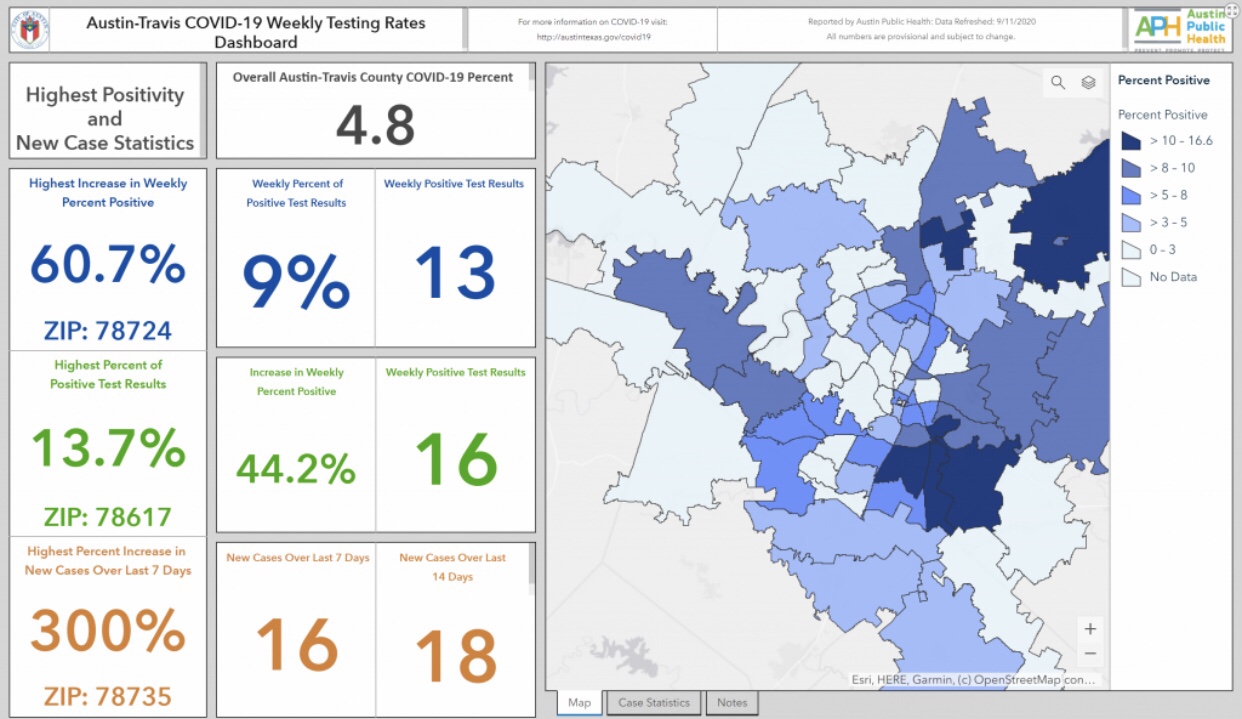Click the City of Austin seal logo

pos(31,30)
